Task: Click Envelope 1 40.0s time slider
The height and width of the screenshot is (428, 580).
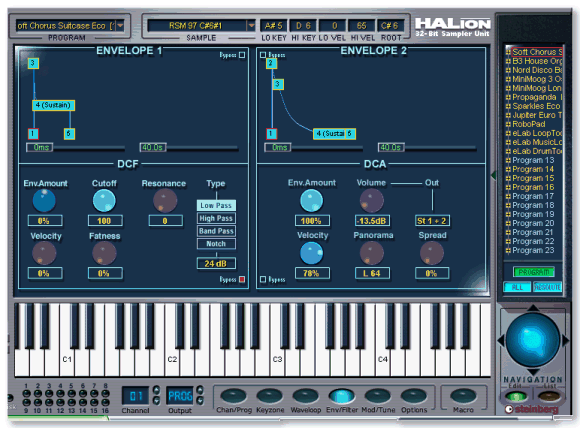Action: click(x=153, y=148)
